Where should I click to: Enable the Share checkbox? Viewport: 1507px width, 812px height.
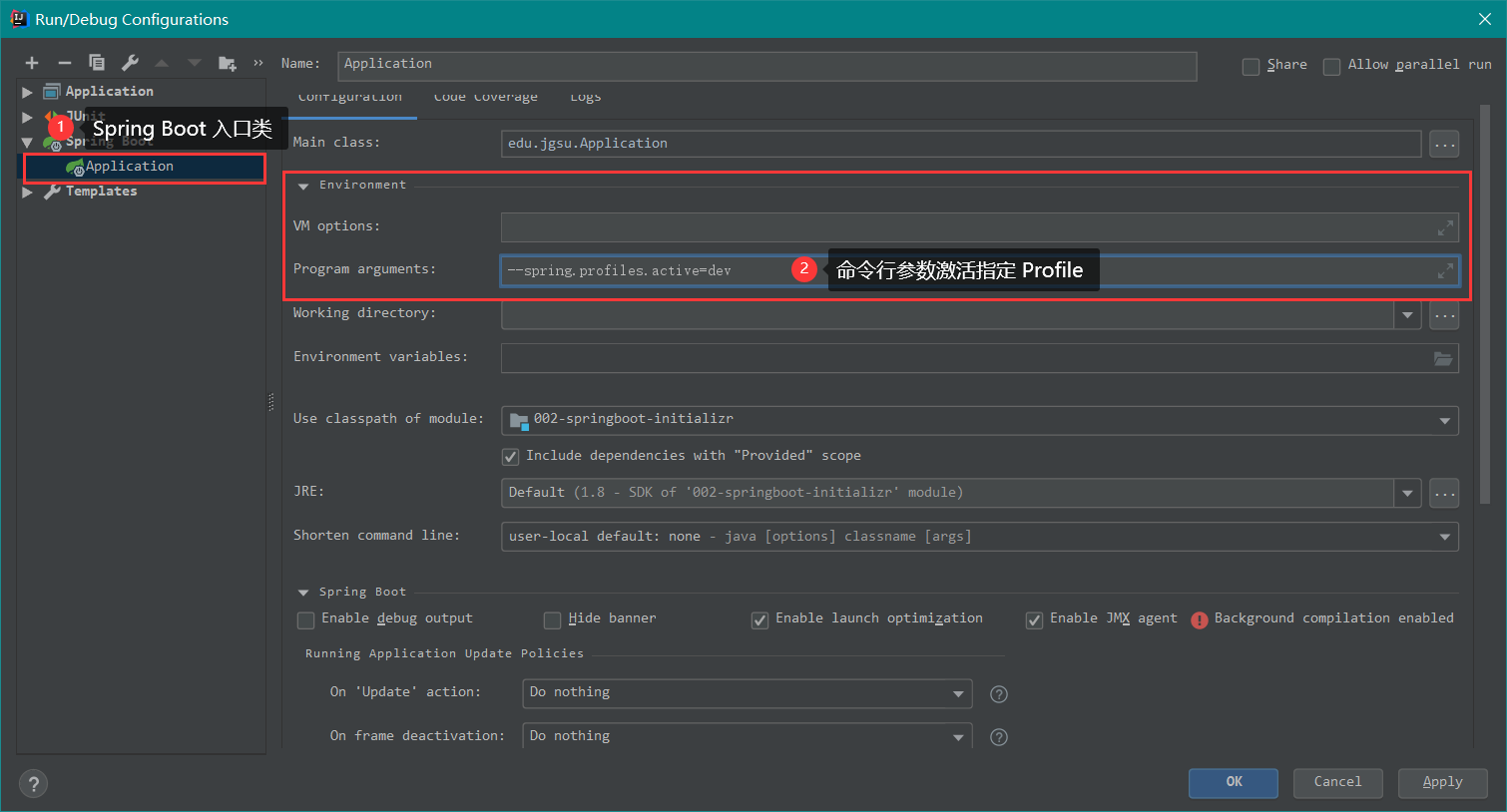(x=1251, y=66)
